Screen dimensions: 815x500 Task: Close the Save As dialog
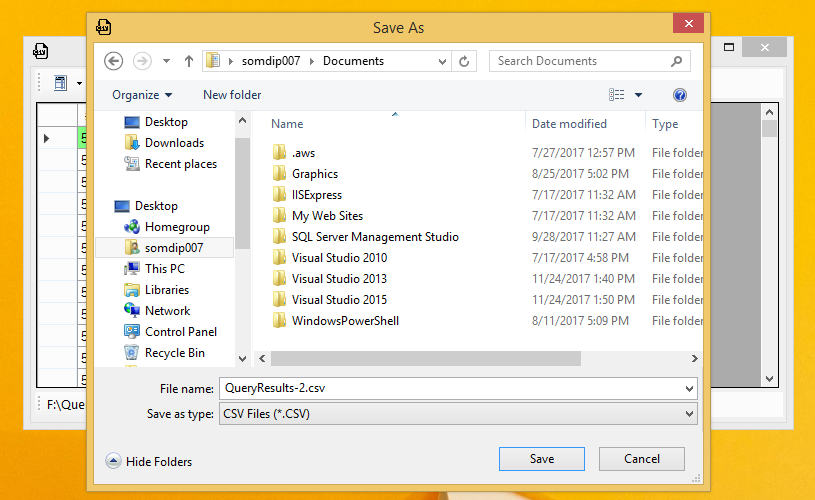tap(688, 23)
